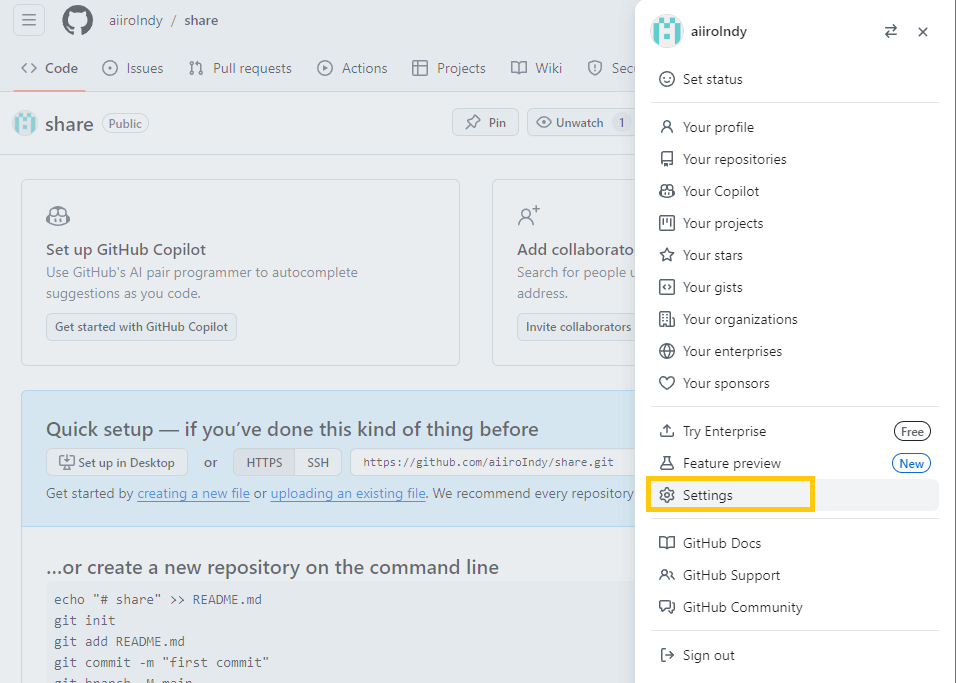Follow the uploading an existing file link
Screen dimensions: 956x683
tap(348, 493)
